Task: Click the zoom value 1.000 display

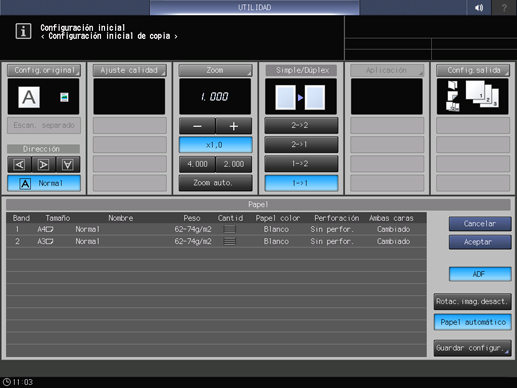Action: 215,97
